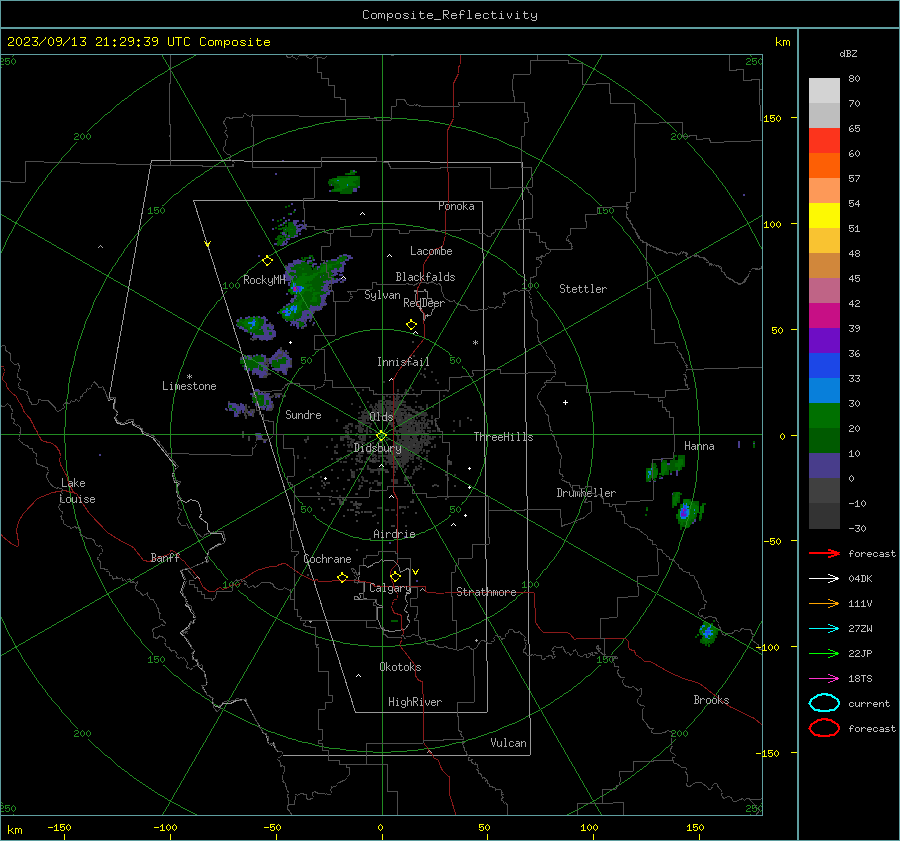Click the RockyMH label
The height and width of the screenshot is (841, 900).
coord(264,280)
